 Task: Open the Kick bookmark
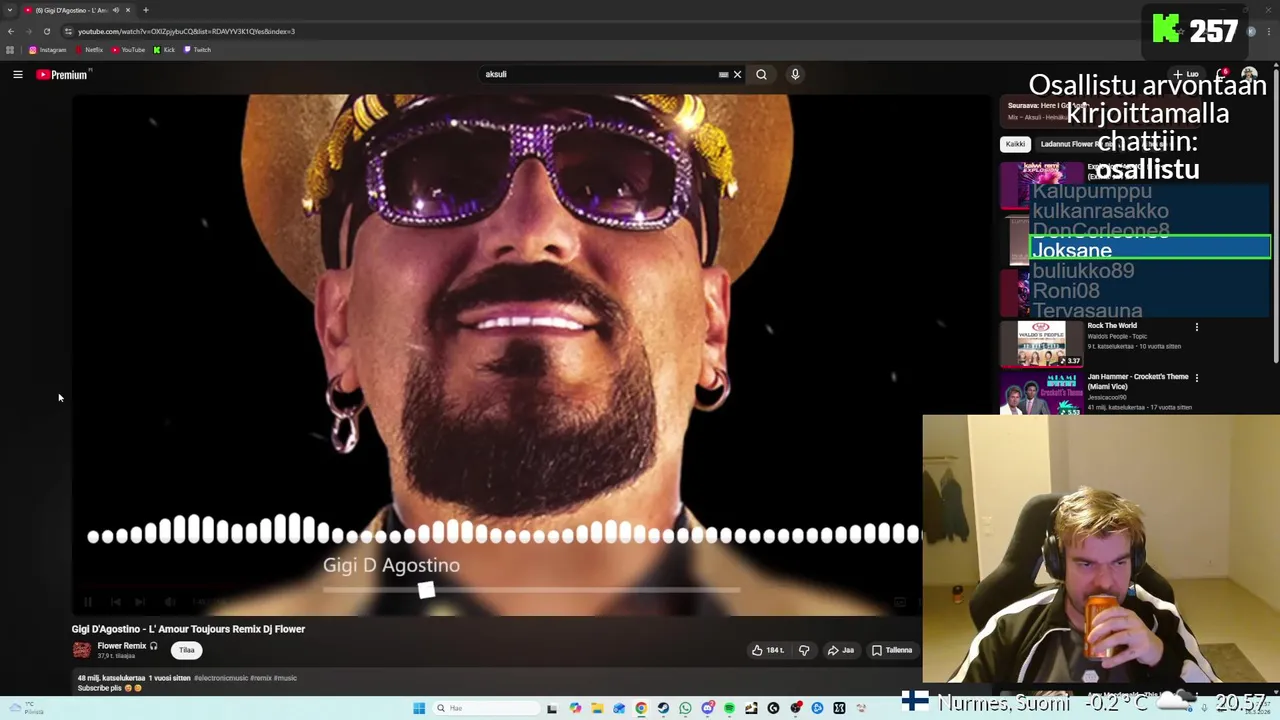point(164,50)
